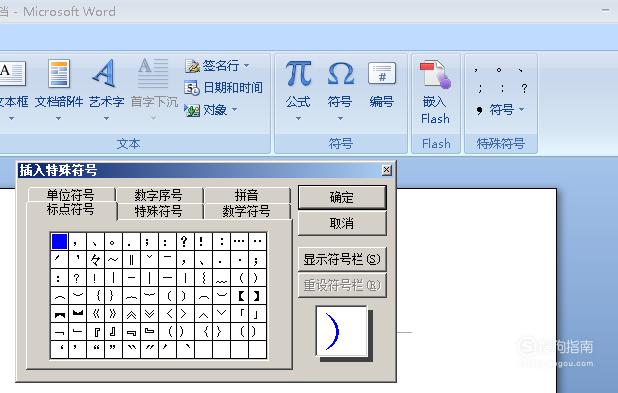Screen dimensions: 618x393
Task: Pick the 』 closing white corner bracket
Action: [113, 332]
